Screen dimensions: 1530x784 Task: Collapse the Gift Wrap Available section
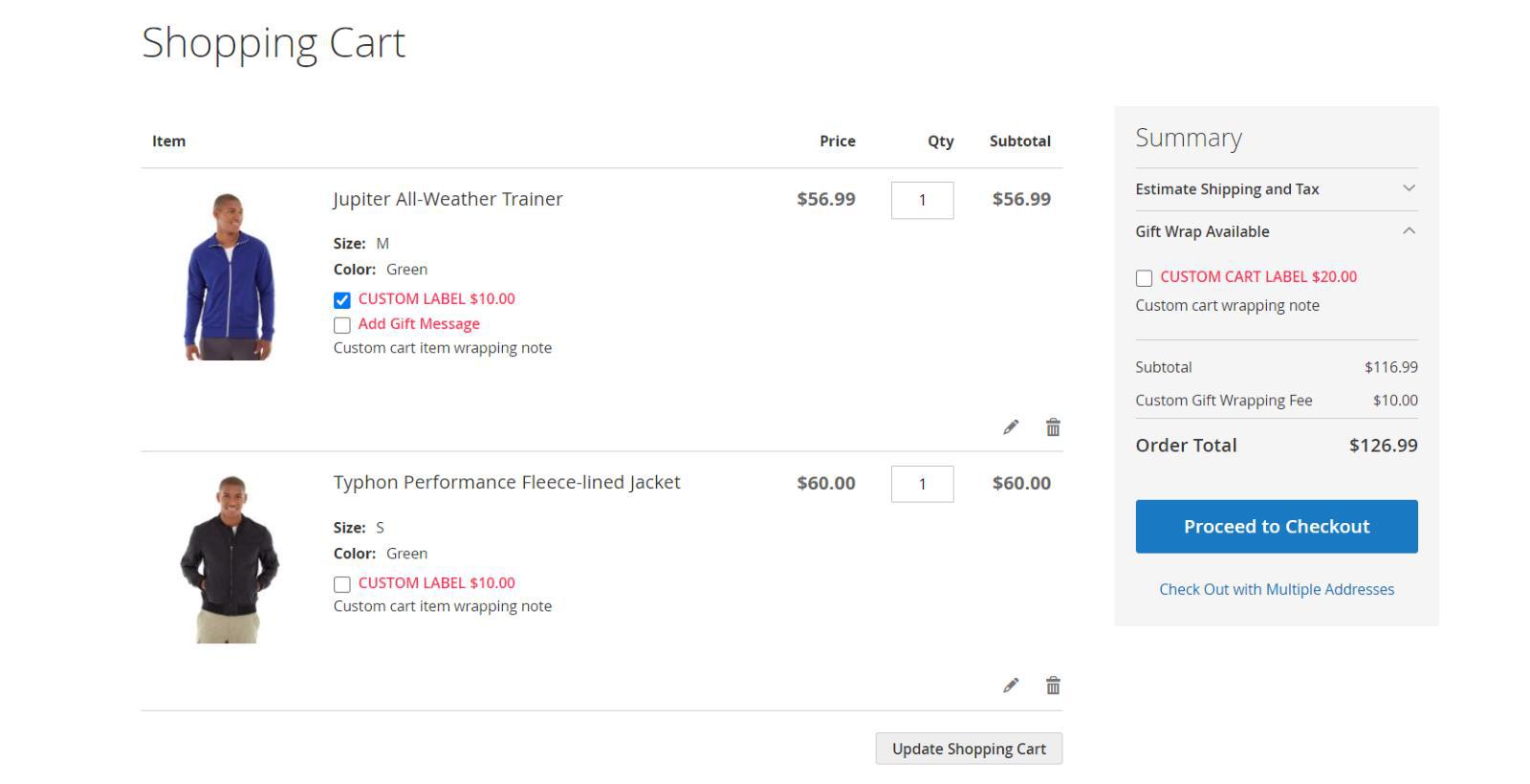tap(1276, 231)
